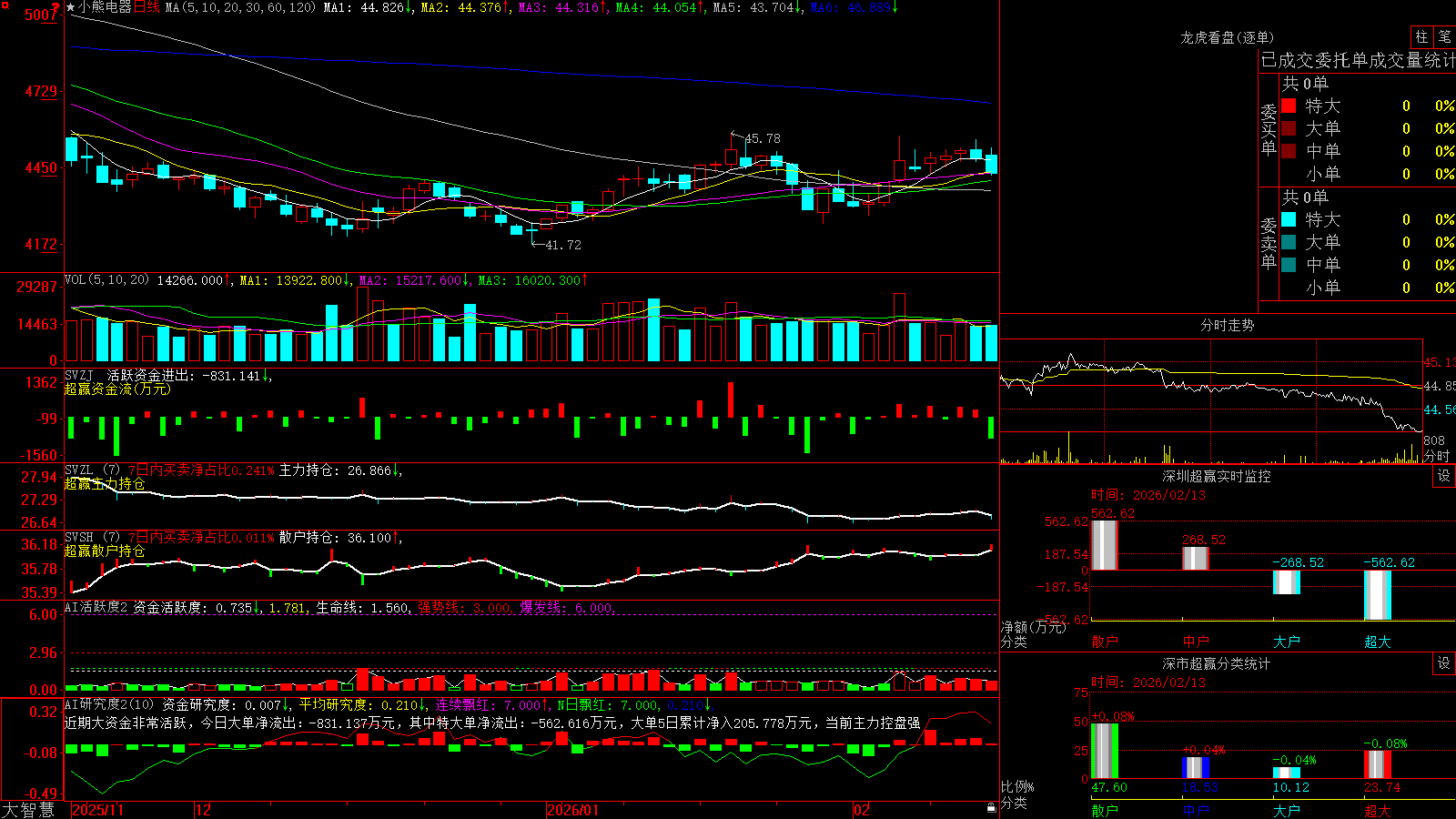The width and height of the screenshot is (1456, 819).
Task: Click the dark red 中单 swatch under 委买单
Action: tap(1289, 150)
